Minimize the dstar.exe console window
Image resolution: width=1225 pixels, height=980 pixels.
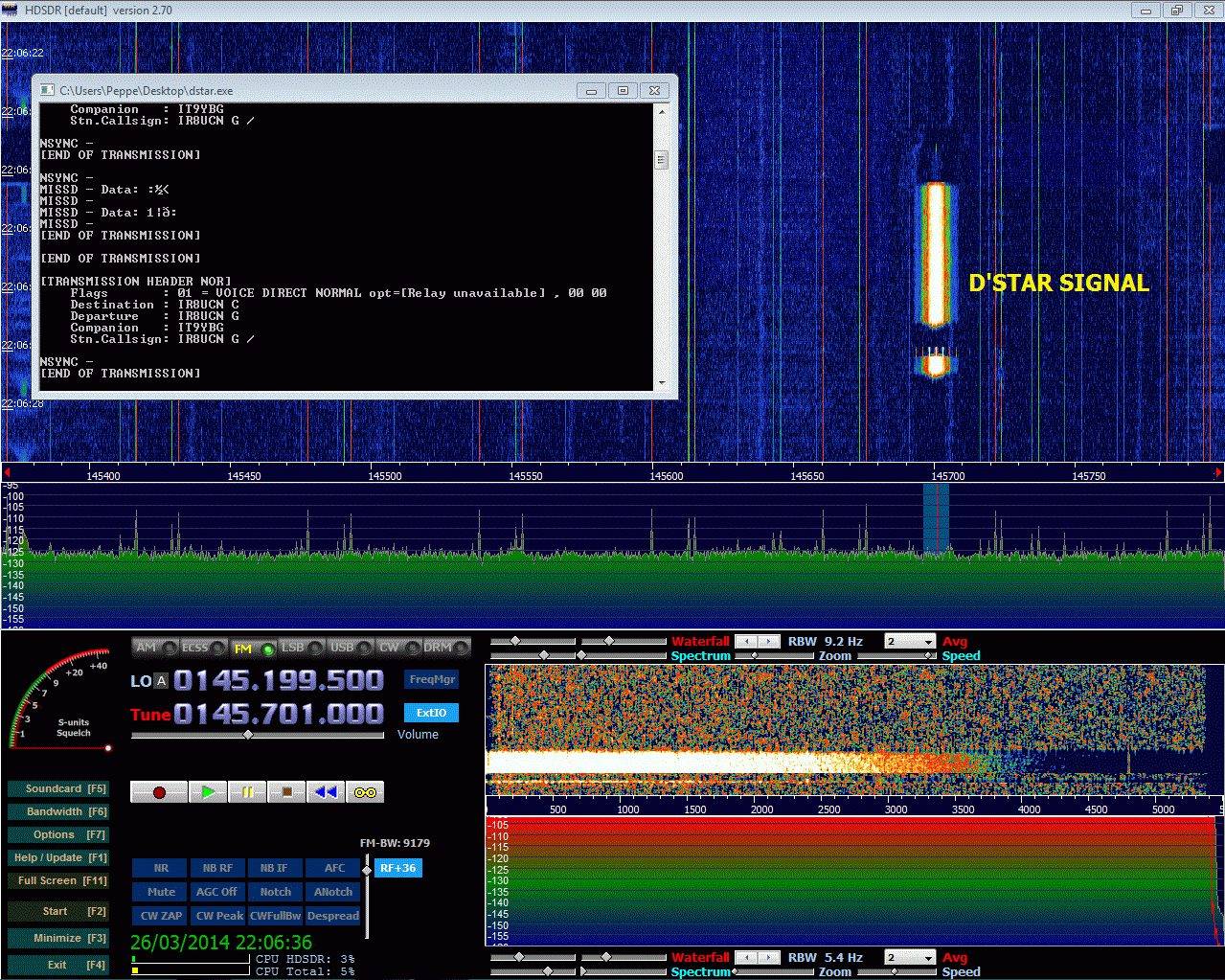pyautogui.click(x=591, y=90)
